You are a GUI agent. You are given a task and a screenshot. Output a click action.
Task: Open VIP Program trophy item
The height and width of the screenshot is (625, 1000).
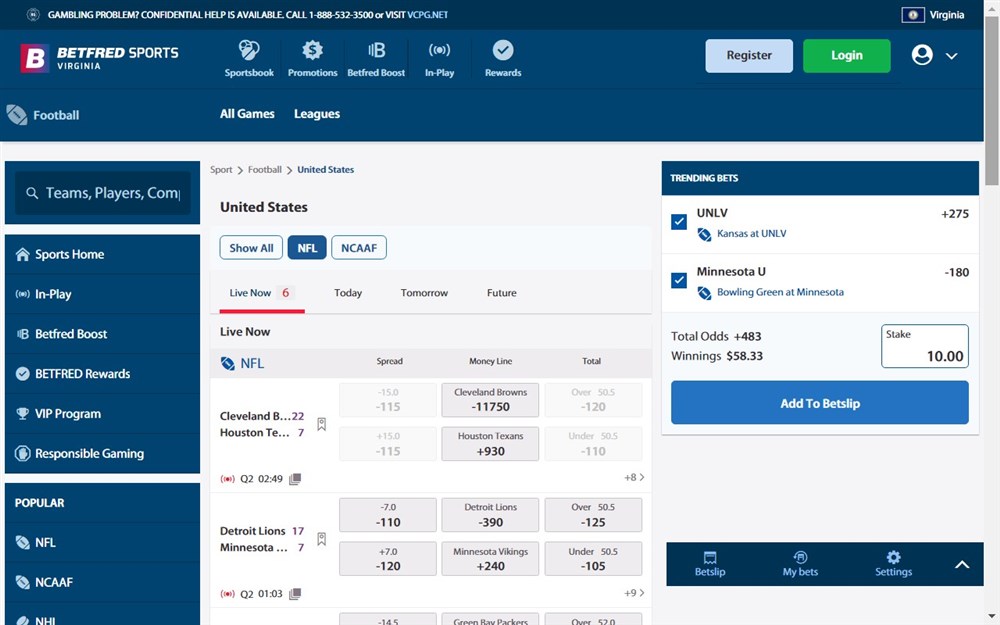(x=102, y=413)
